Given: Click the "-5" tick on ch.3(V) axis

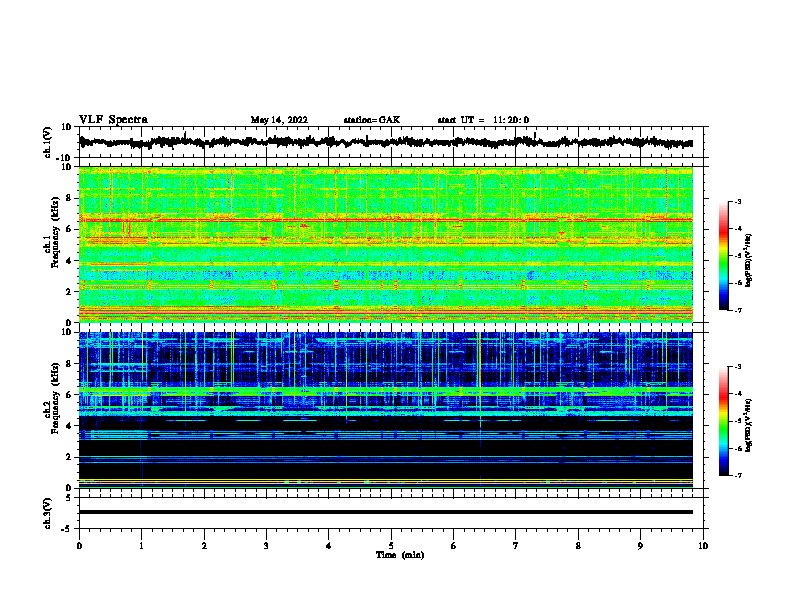Looking at the screenshot, I should tap(68, 529).
